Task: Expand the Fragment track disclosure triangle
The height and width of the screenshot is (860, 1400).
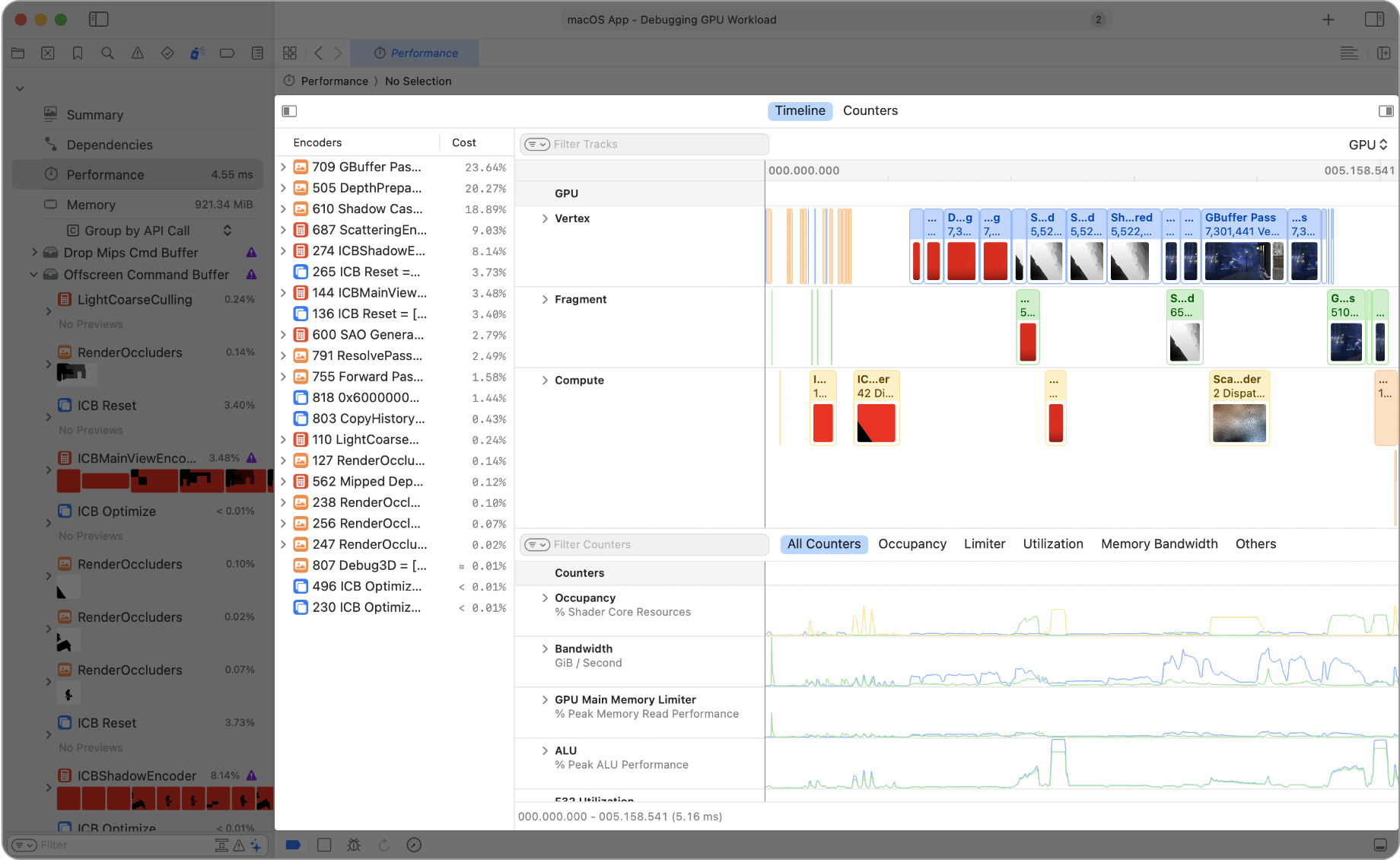Action: pyautogui.click(x=545, y=299)
